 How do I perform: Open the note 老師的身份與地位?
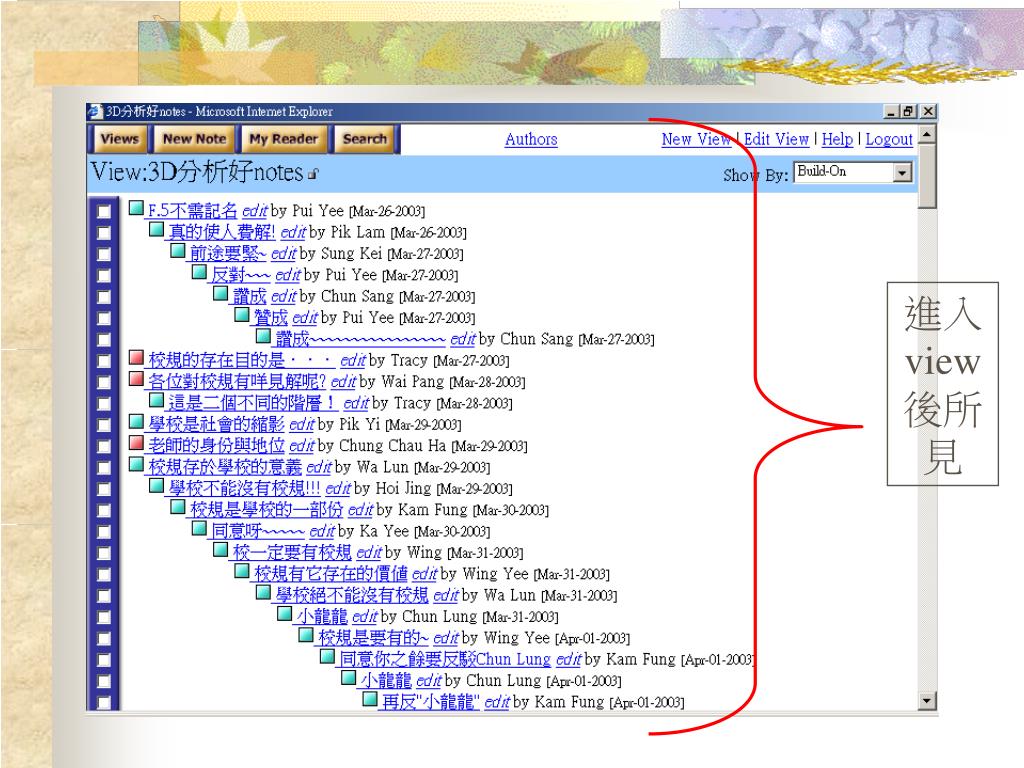point(216,446)
